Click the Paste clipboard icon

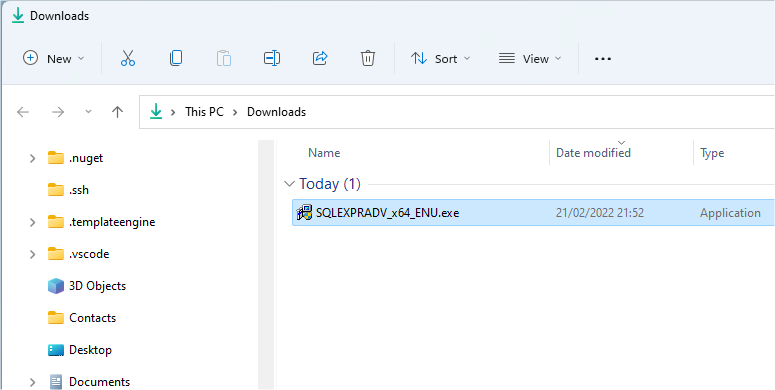coord(224,58)
